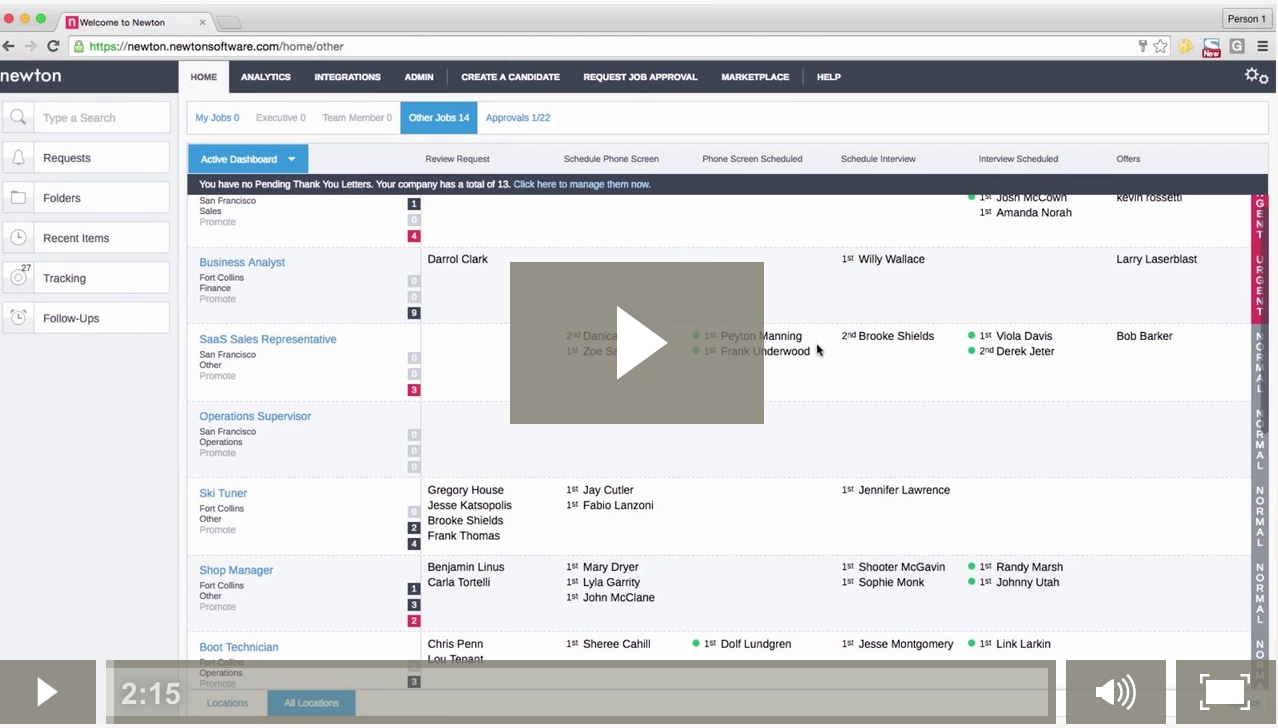This screenshot has width=1278, height=728.
Task: Click candidate Willy Wallace
Action: 891,259
